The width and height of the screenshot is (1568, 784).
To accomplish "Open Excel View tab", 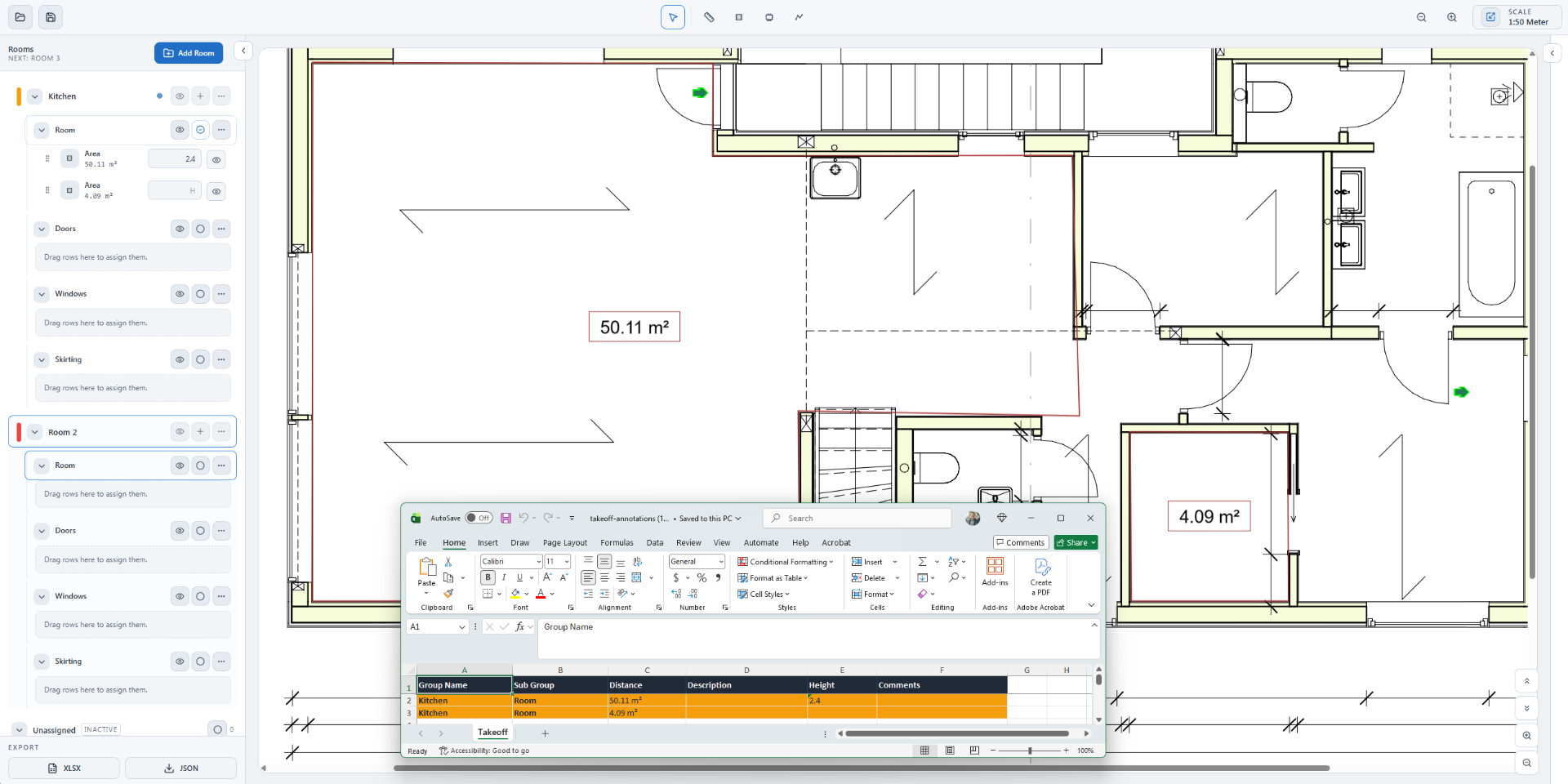I will pyautogui.click(x=722, y=542).
